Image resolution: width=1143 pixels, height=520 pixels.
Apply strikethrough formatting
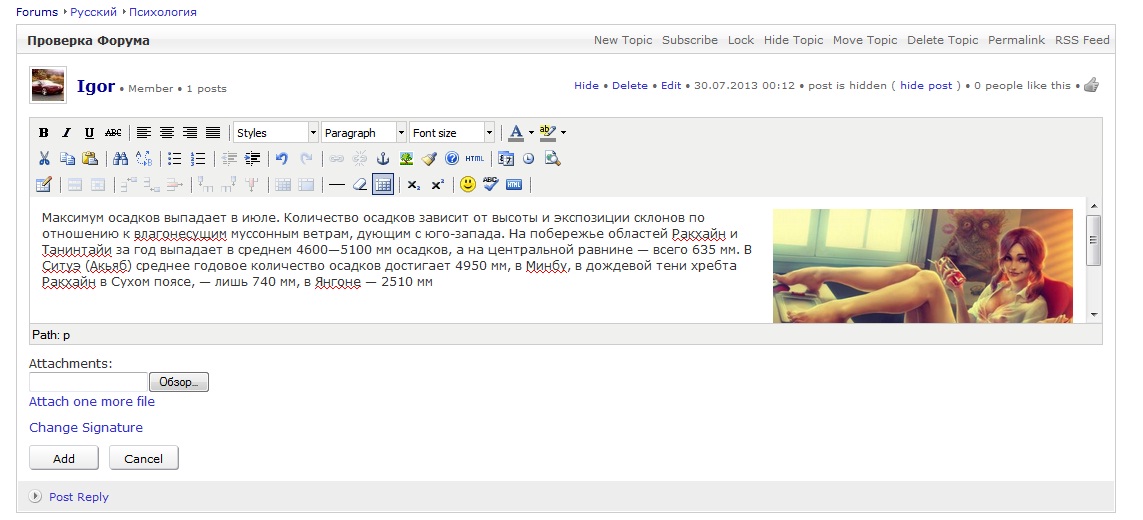pyautogui.click(x=113, y=133)
